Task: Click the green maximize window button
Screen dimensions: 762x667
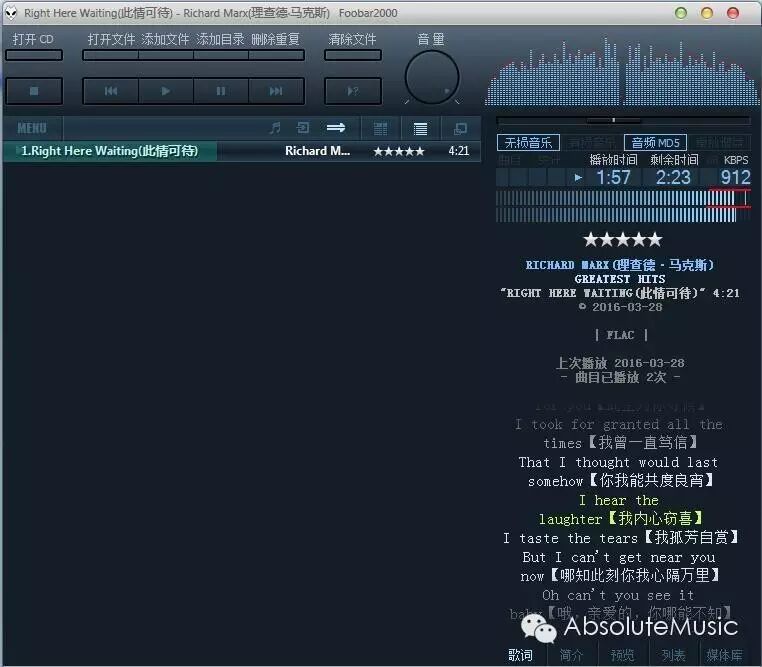Action: (681, 13)
